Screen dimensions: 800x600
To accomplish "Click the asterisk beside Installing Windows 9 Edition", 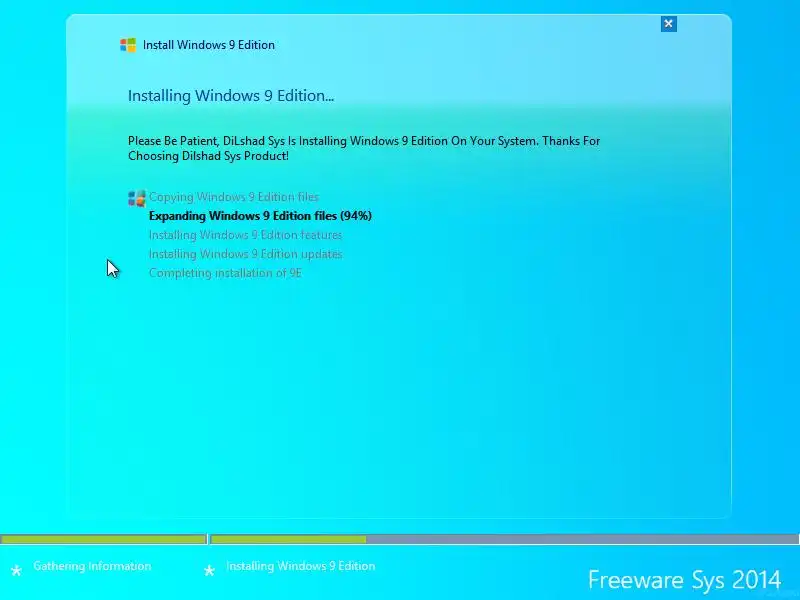I will pos(209,571).
